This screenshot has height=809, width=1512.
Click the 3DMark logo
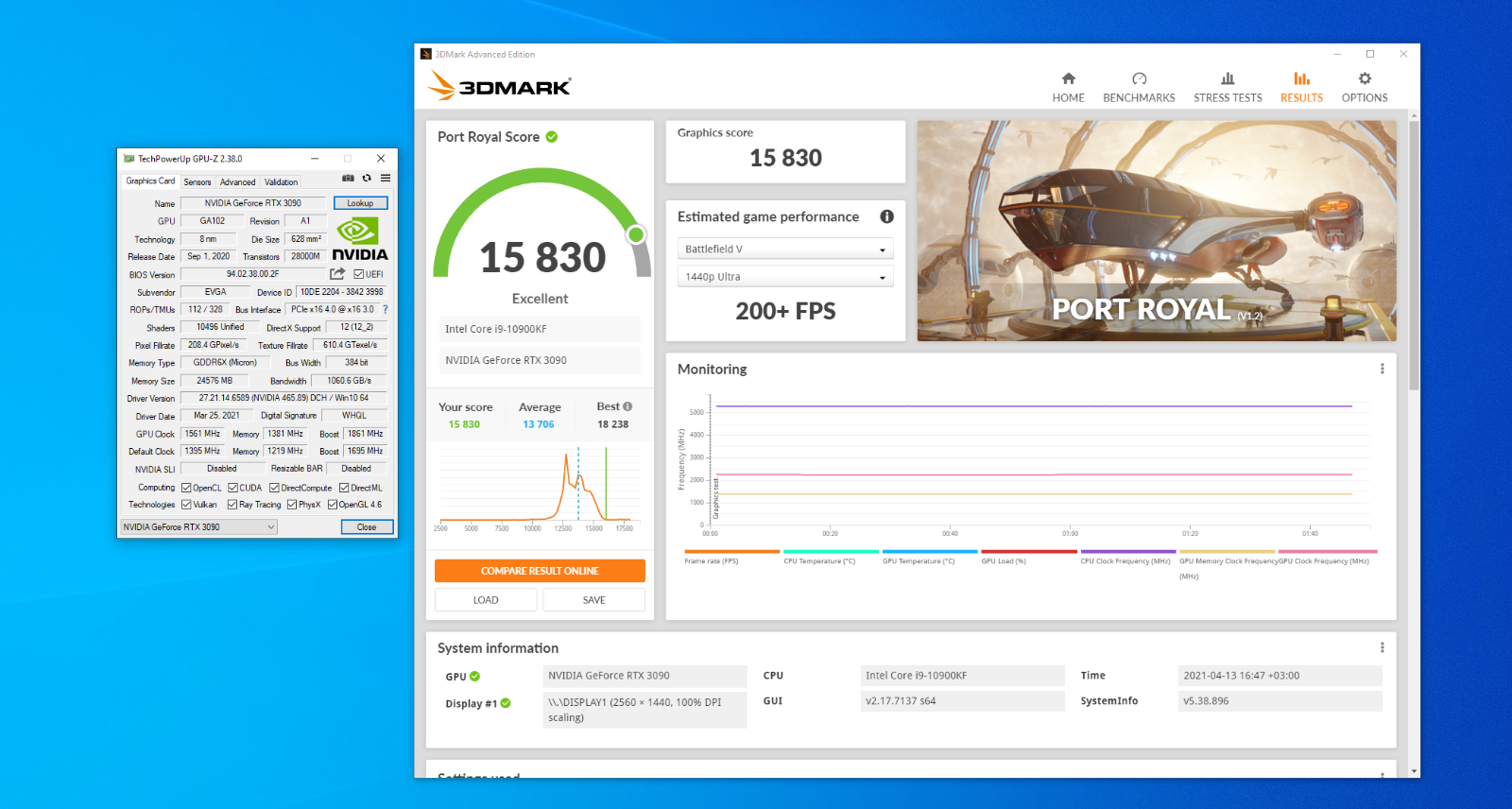coord(499,86)
